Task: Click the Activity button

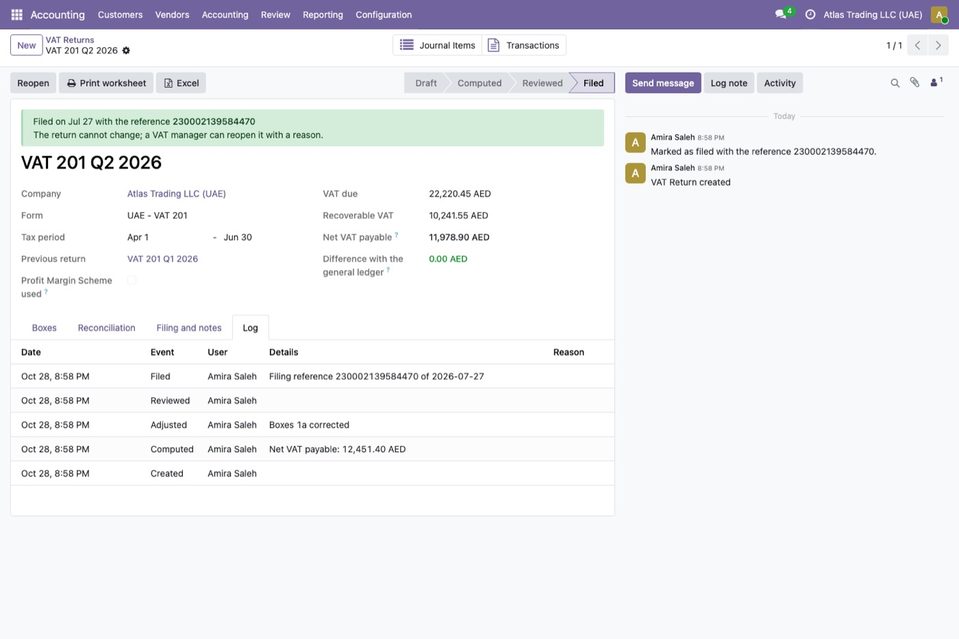Action: tap(780, 83)
